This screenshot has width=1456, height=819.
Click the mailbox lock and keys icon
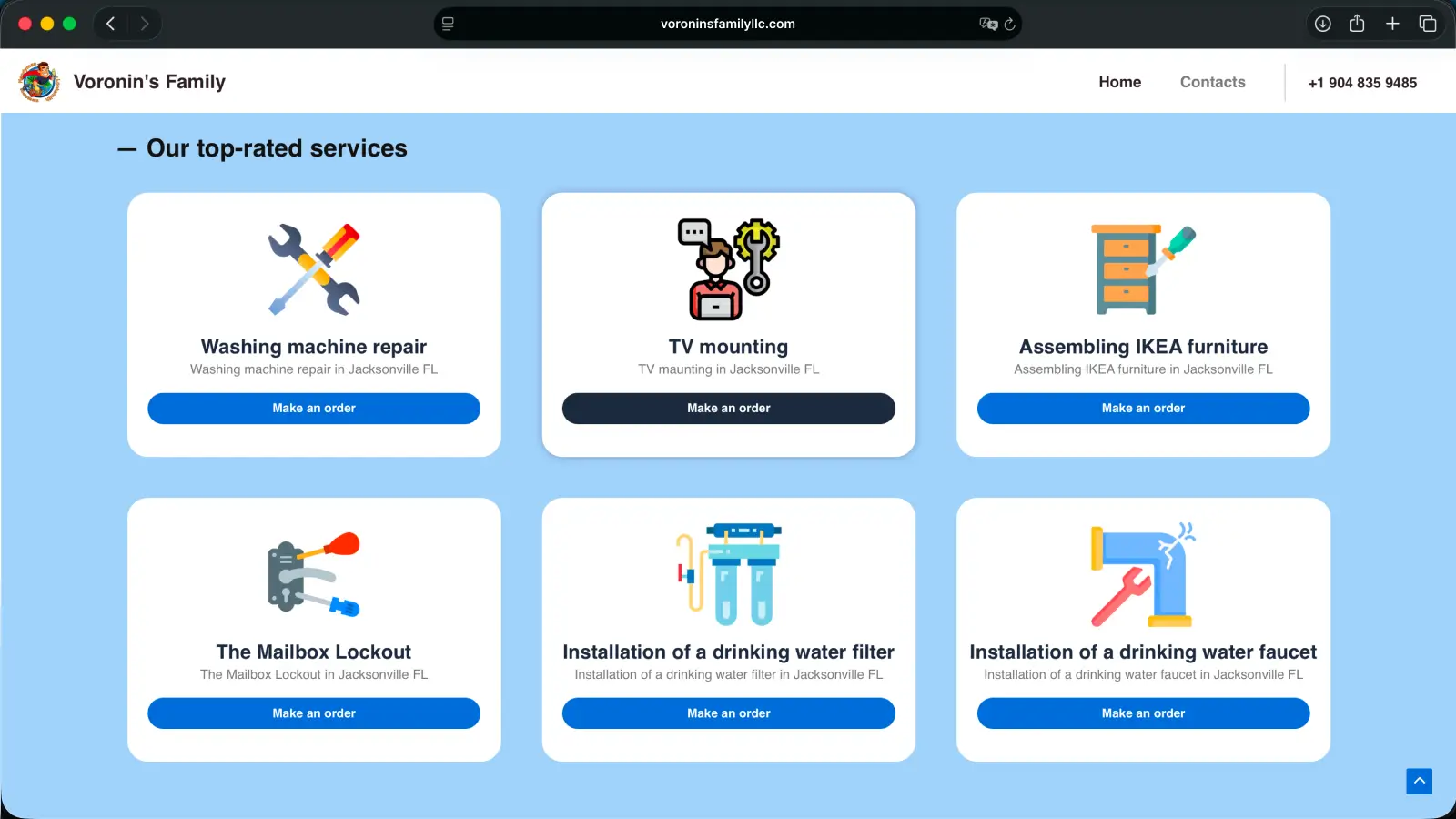click(x=314, y=574)
